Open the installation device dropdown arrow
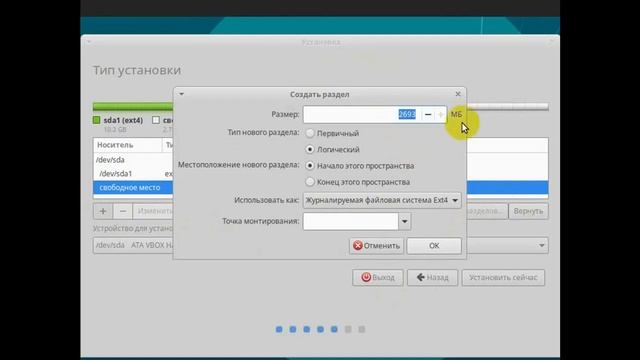Screen dimensions: 640x360 [x=542, y=245]
